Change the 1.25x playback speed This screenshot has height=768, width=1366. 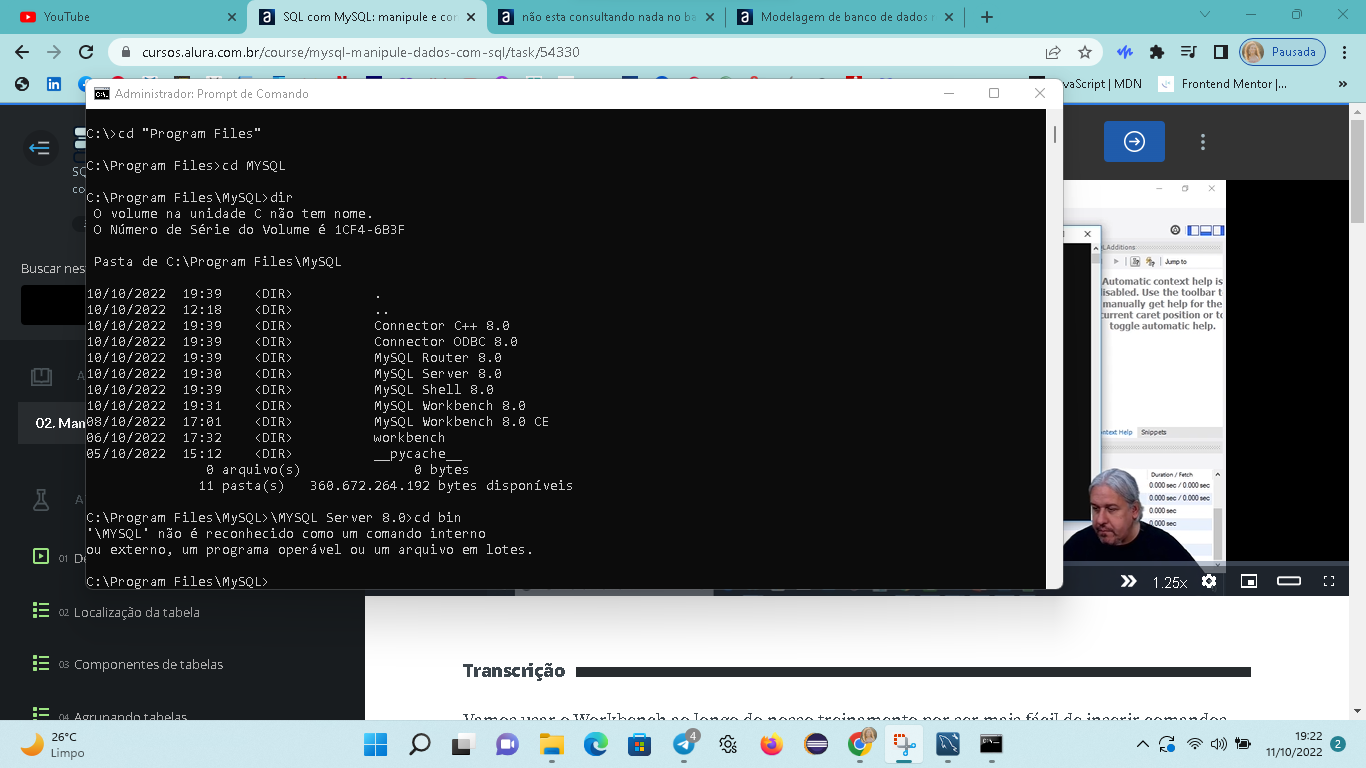pos(1169,582)
